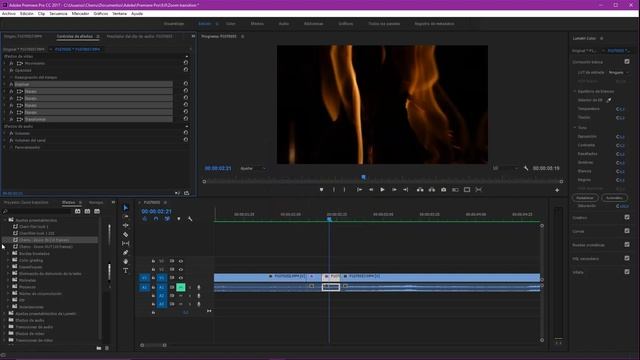The height and width of the screenshot is (360, 640).
Task: Reset the Movimiento effect
Action: [186, 63]
